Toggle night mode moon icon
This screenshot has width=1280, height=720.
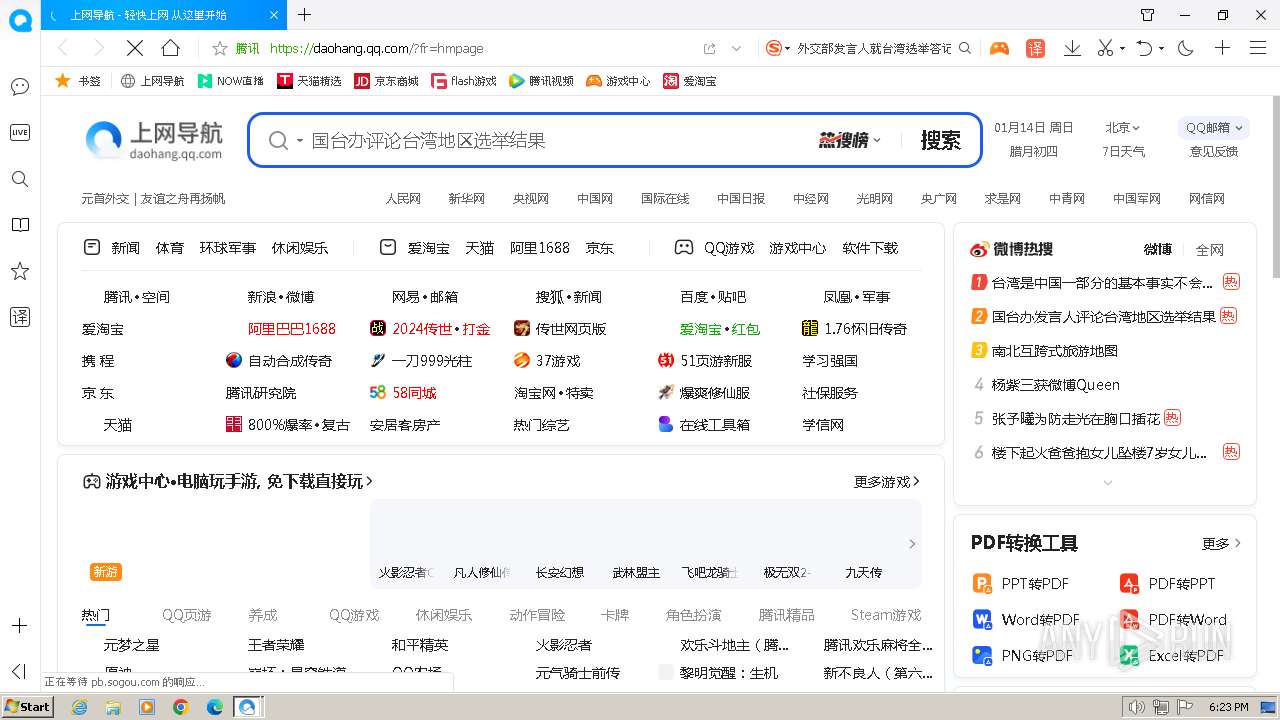pyautogui.click(x=1186, y=48)
